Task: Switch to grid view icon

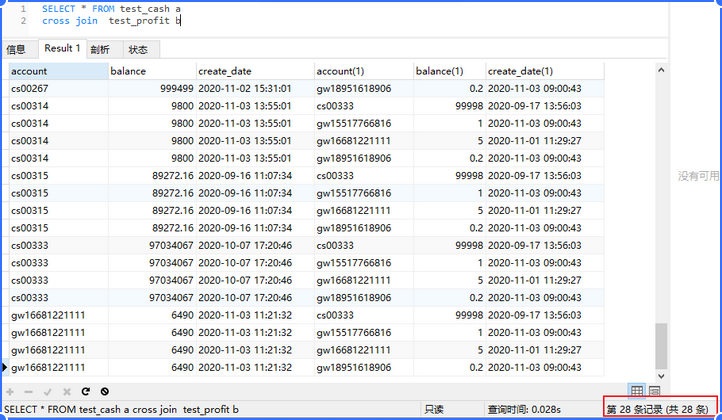Action: click(636, 391)
